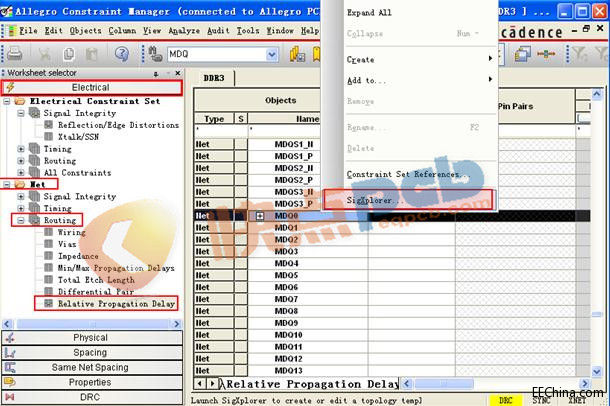Viewport: 610px width, 406px height.
Task: Click the Same Net Spacing section icon
Action: coord(10,367)
